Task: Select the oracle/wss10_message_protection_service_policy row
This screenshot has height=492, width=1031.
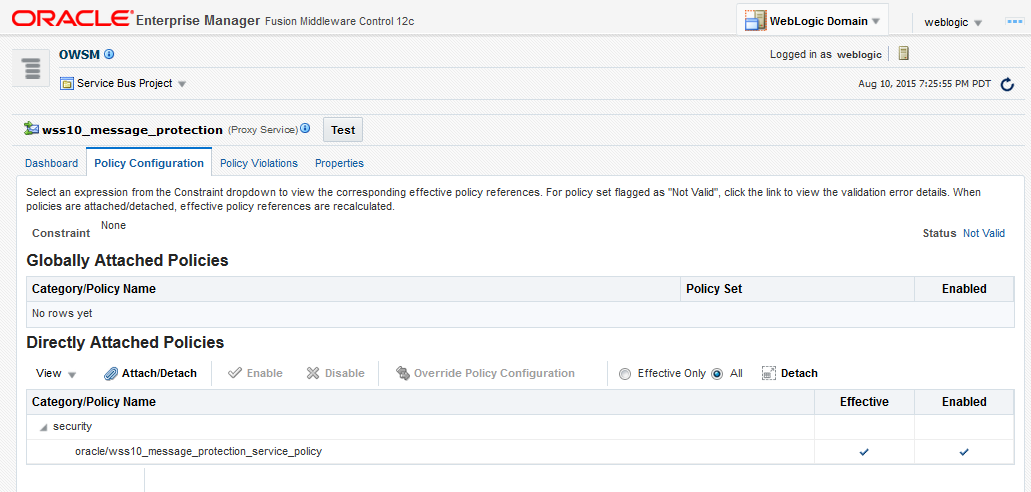Action: (519, 452)
